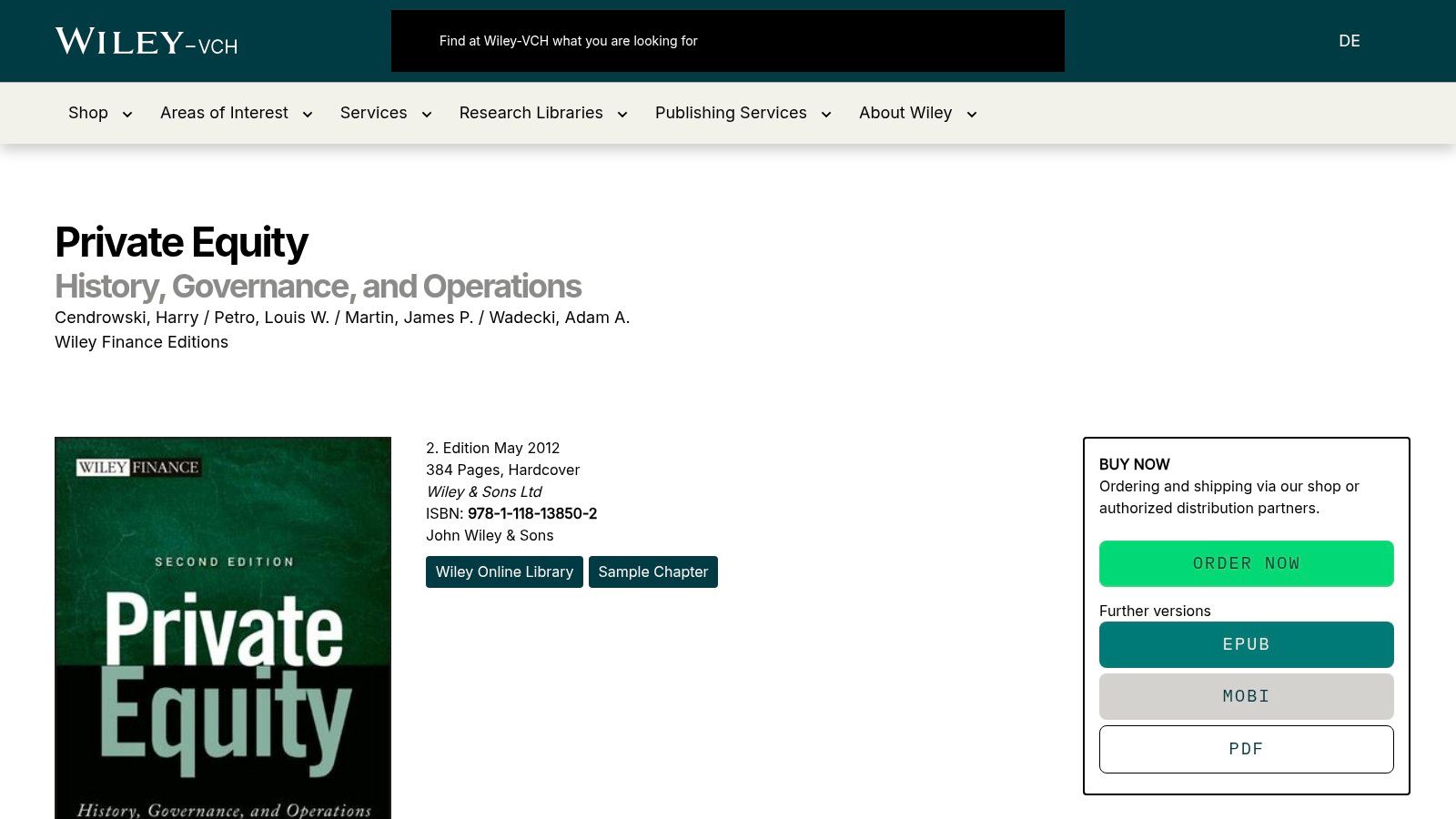Click the text 2. Edition May 2012
1456x819 pixels.
pos(492,448)
